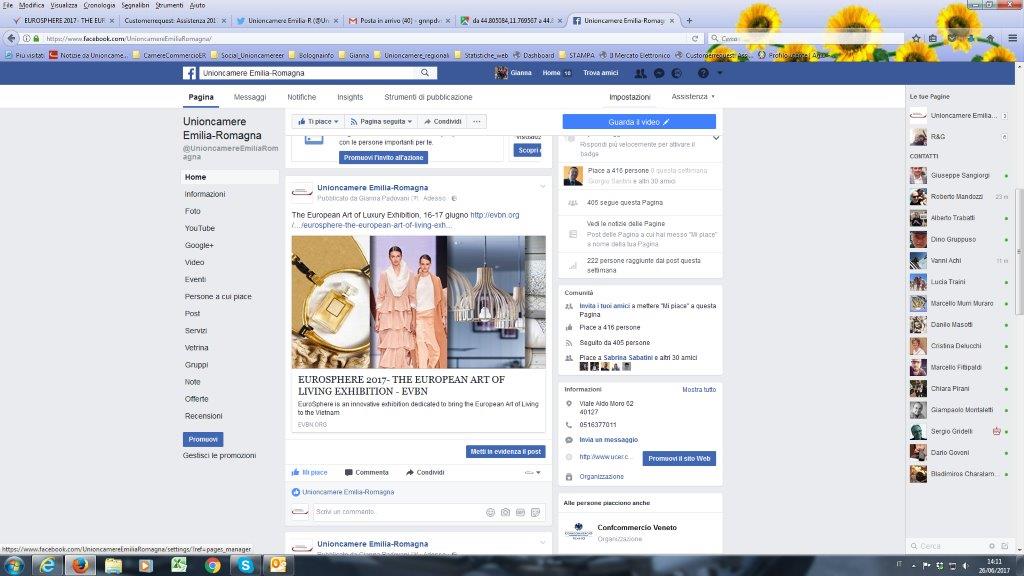This screenshot has height=576, width=1024.
Task: Click the search magnifier icon in Facebook search
Action: coord(425,73)
